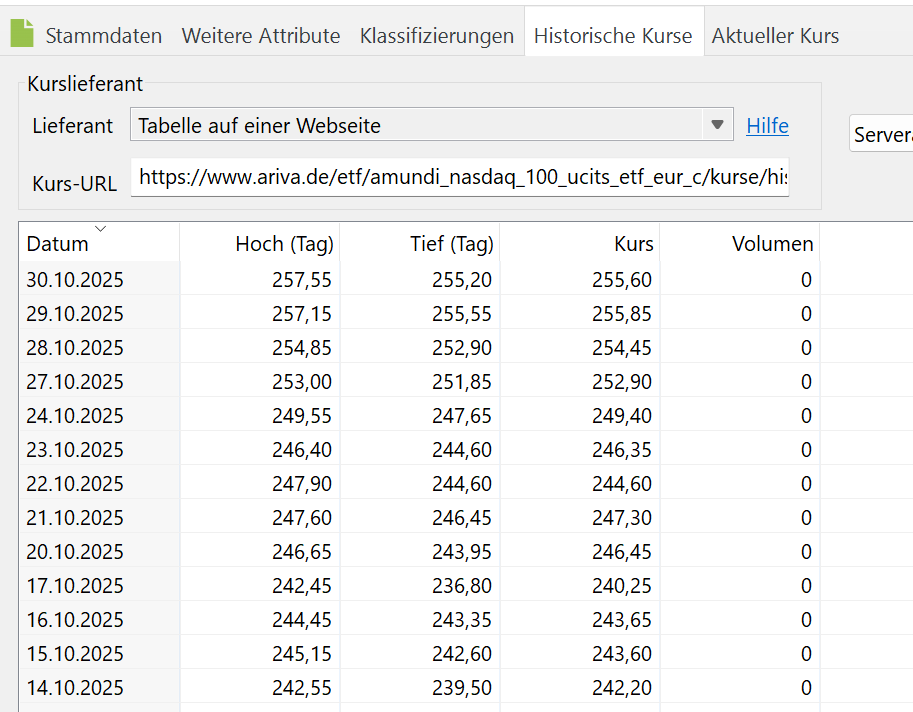Screen dimensions: 913x712
Task: Expand the Lieferant dropdown arrow
Action: pyautogui.click(x=716, y=125)
